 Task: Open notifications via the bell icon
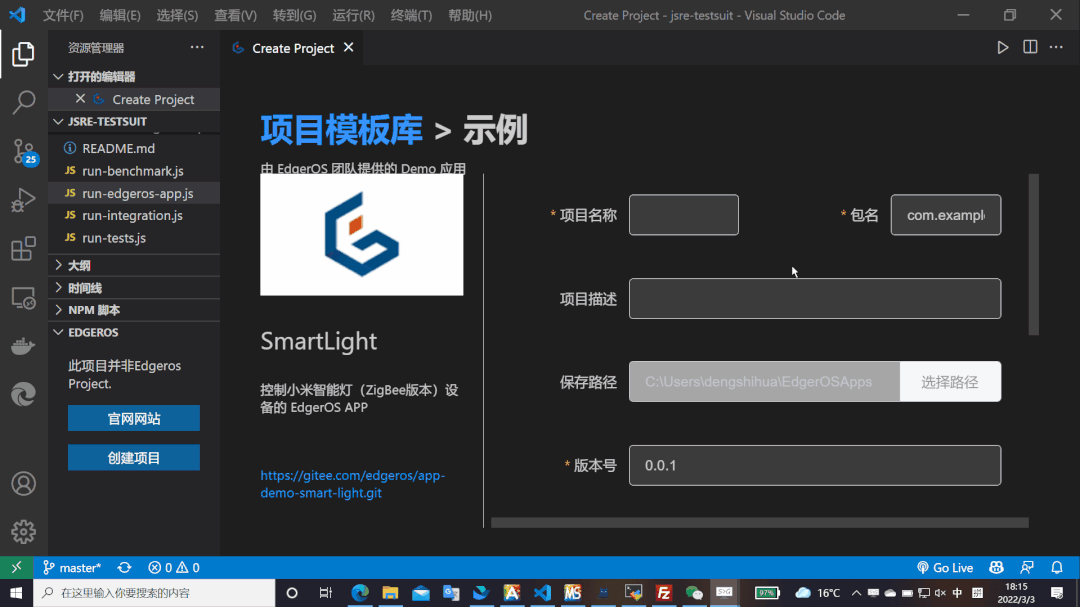pos(1057,567)
